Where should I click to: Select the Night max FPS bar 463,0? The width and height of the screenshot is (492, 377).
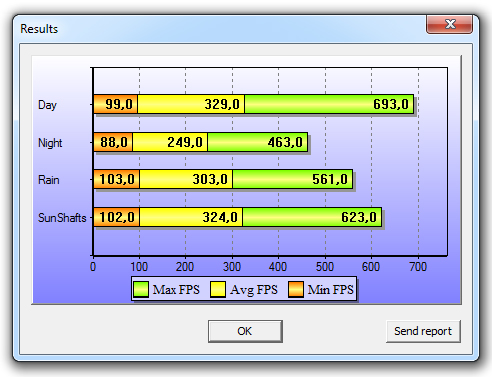(257, 142)
